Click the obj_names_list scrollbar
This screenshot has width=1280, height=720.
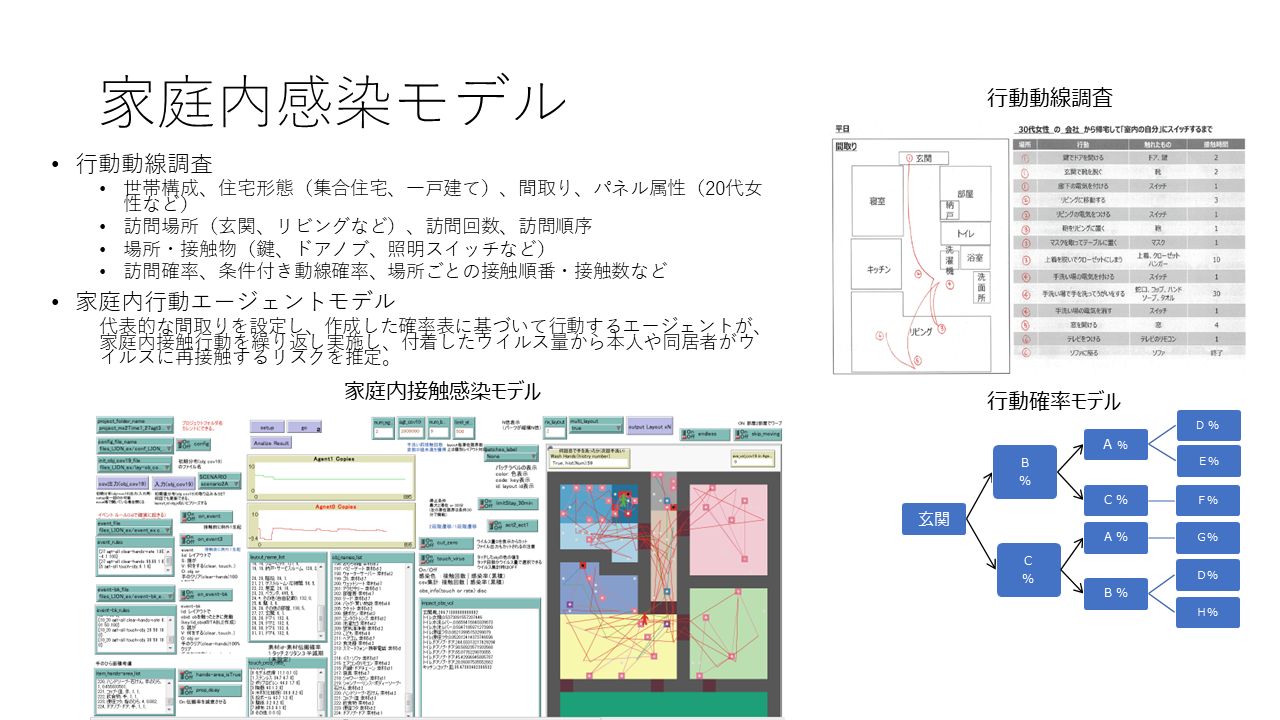point(409,638)
